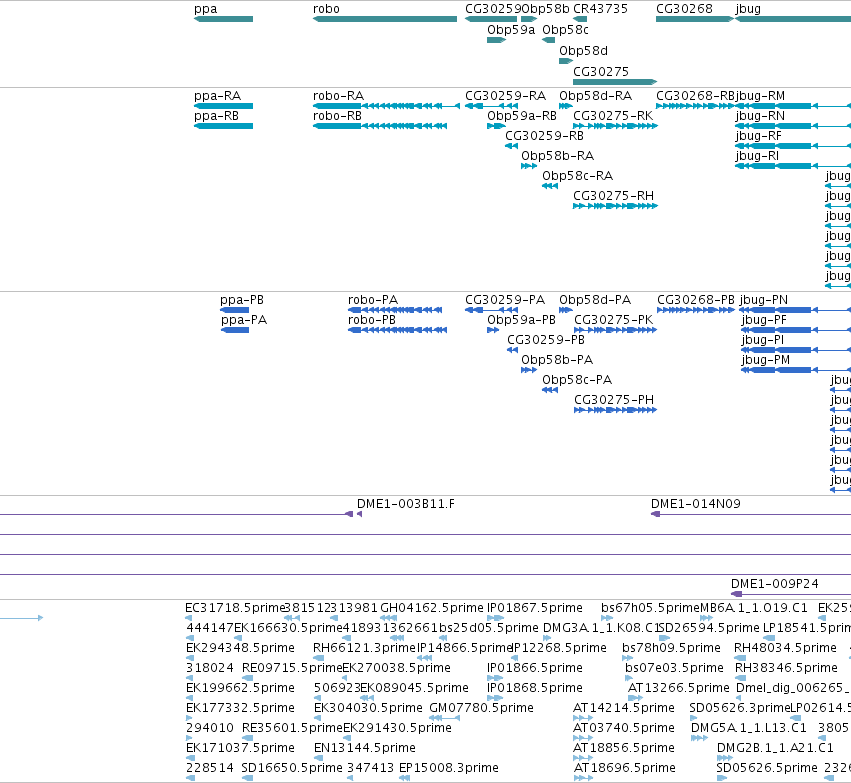851x783 pixels.
Task: Click the 'EK171037.5prime' EST label
Action: point(240,748)
